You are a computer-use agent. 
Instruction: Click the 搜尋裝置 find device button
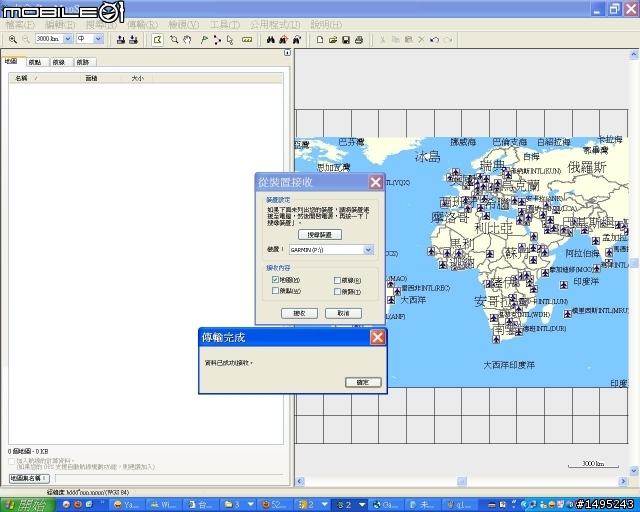320,235
